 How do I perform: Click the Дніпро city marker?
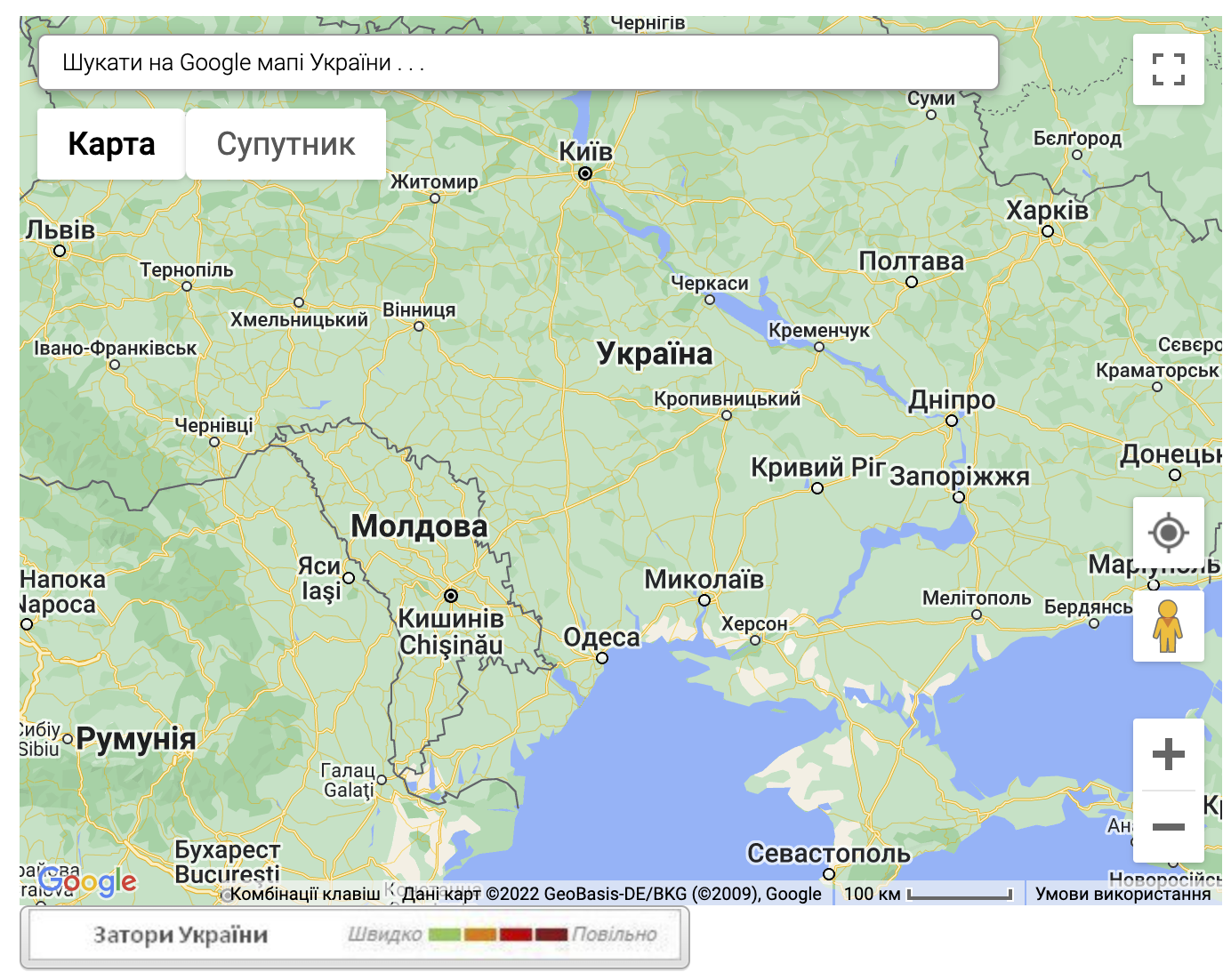[x=952, y=421]
